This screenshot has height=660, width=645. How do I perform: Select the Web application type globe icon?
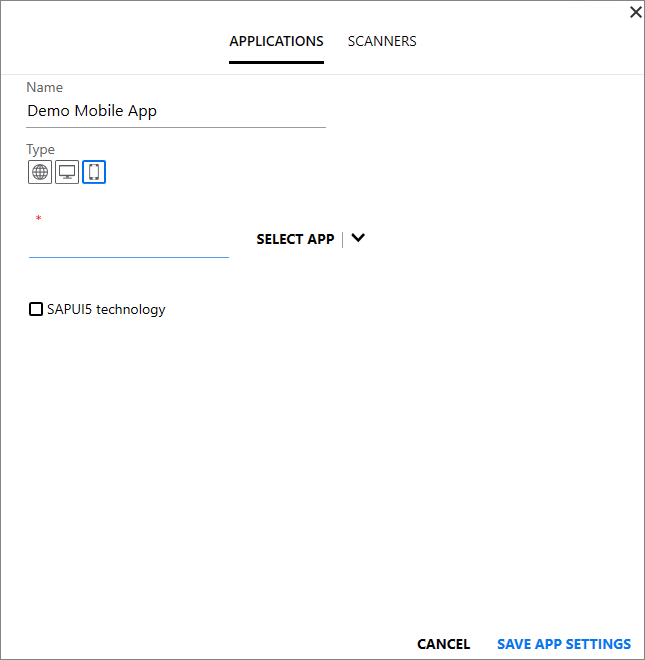coord(40,172)
